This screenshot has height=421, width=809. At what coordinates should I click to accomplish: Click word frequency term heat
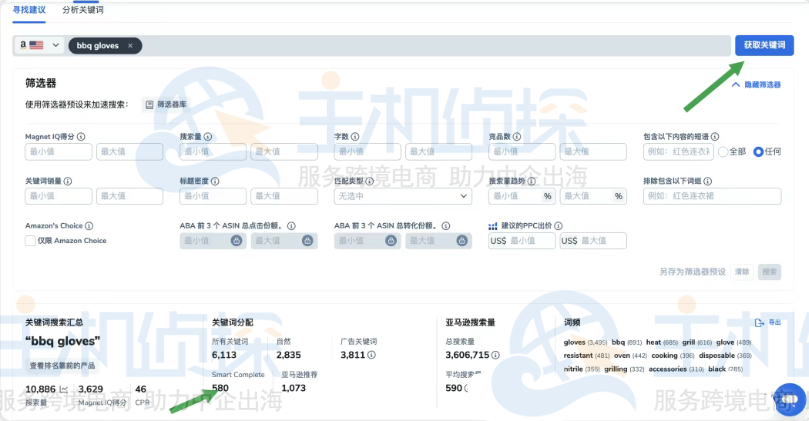point(653,343)
